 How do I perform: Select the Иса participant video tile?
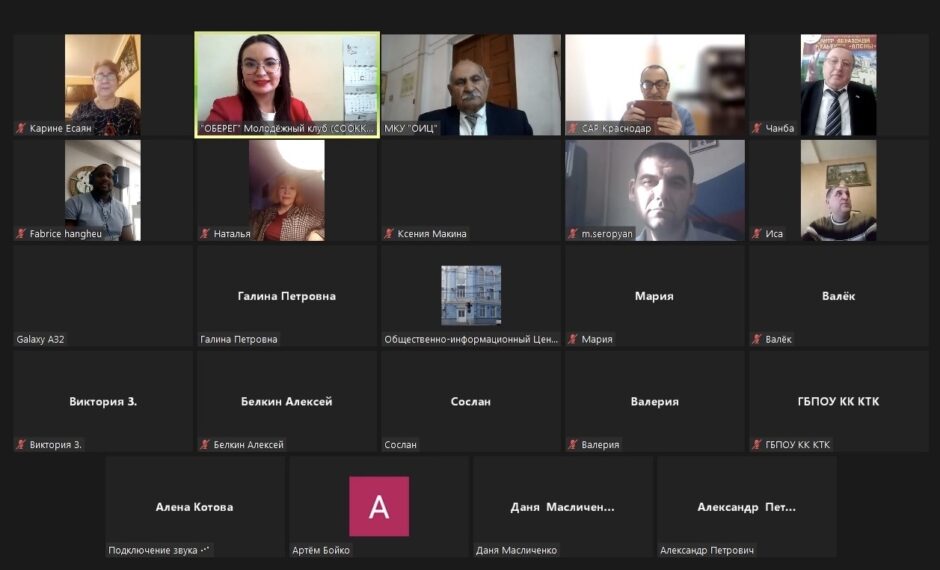[x=839, y=191]
